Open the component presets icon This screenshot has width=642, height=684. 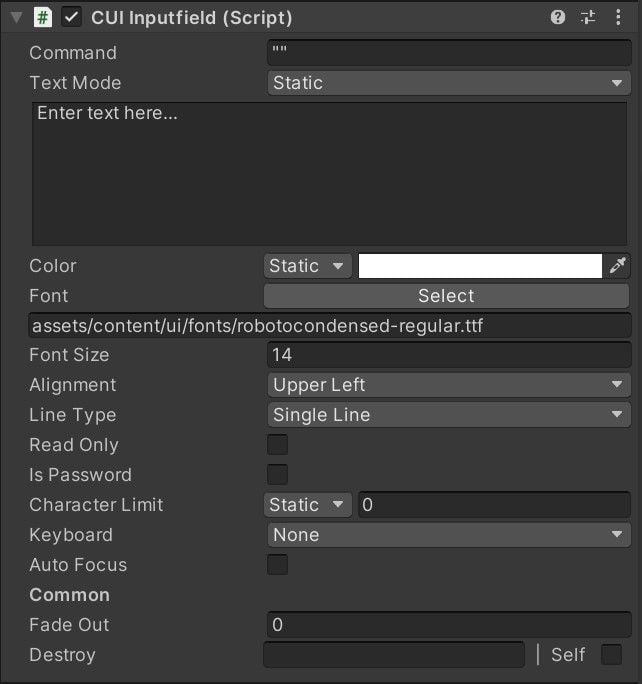point(588,17)
